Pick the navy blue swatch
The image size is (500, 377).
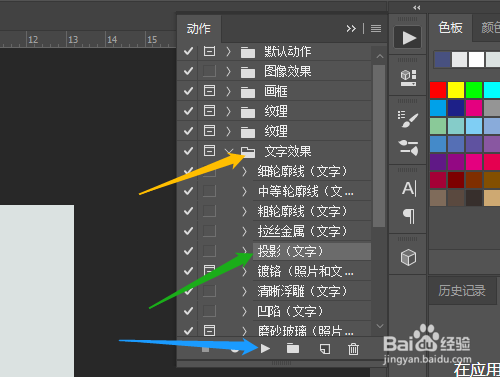pos(456,108)
